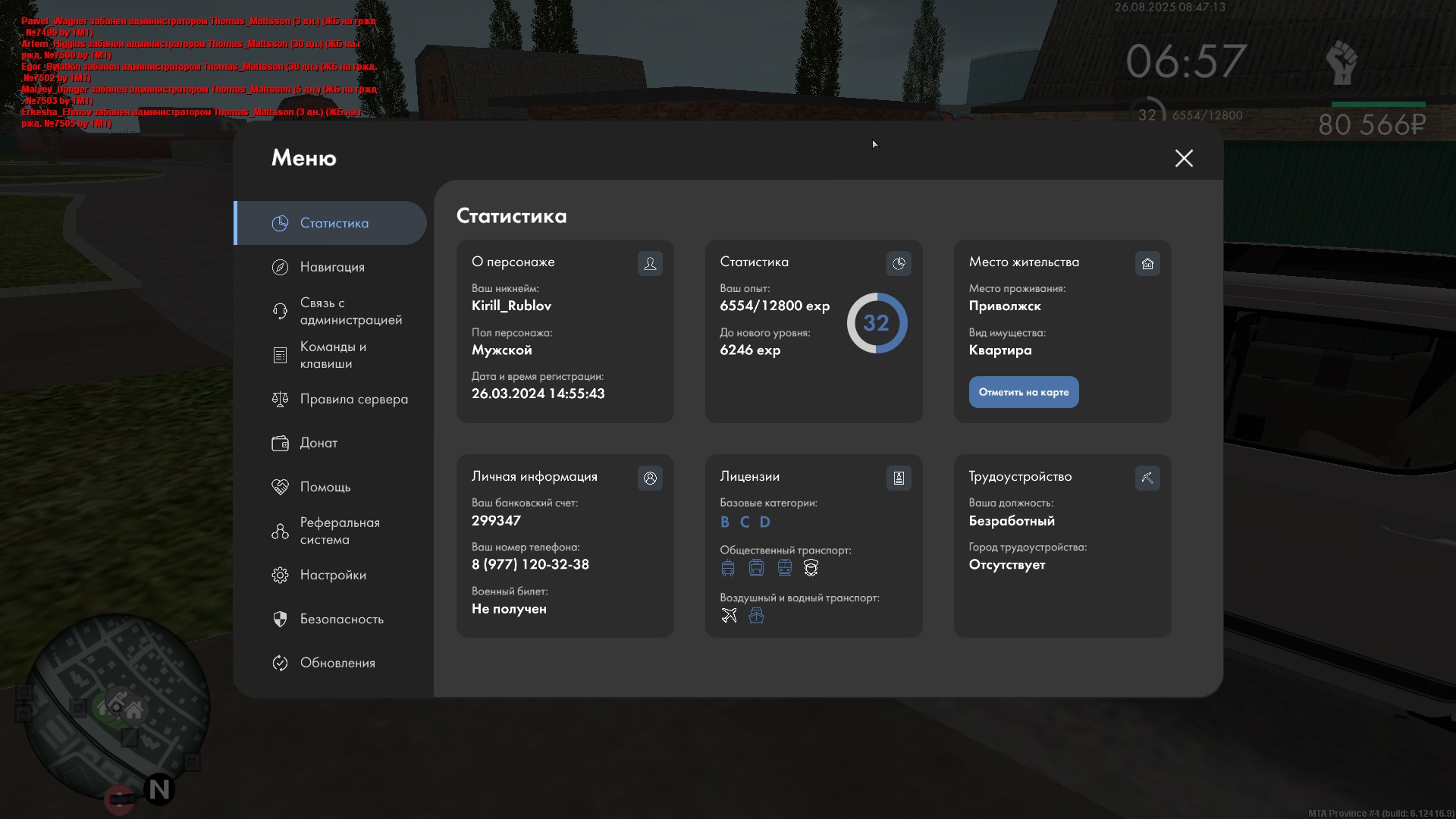Open the Настройки menu item

[x=332, y=575]
